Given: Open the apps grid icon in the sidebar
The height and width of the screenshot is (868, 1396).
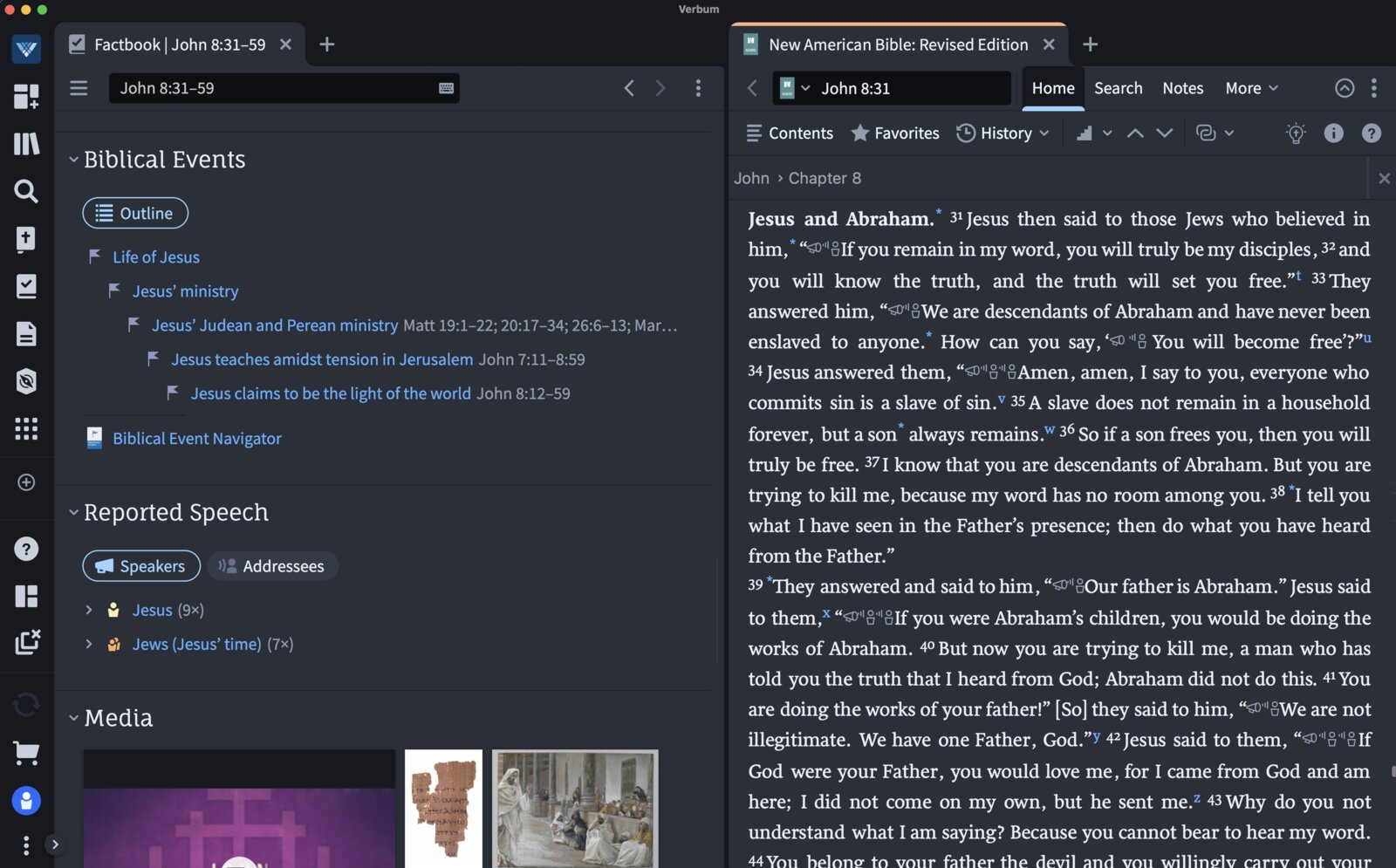Looking at the screenshot, I should 26,428.
